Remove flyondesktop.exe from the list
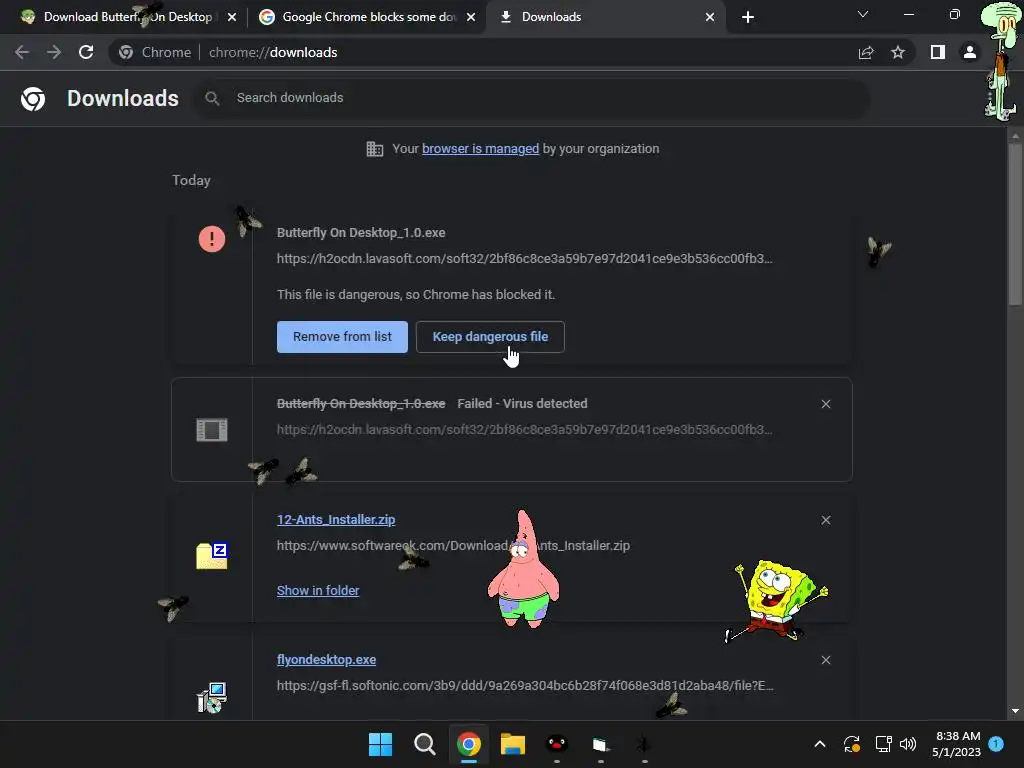 (826, 660)
